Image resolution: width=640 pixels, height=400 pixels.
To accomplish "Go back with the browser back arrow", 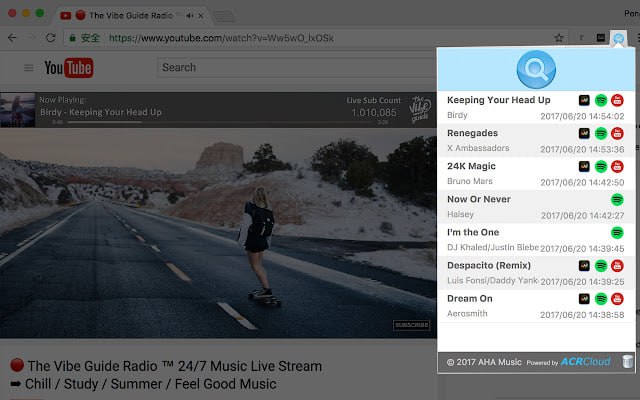I will tap(12, 38).
